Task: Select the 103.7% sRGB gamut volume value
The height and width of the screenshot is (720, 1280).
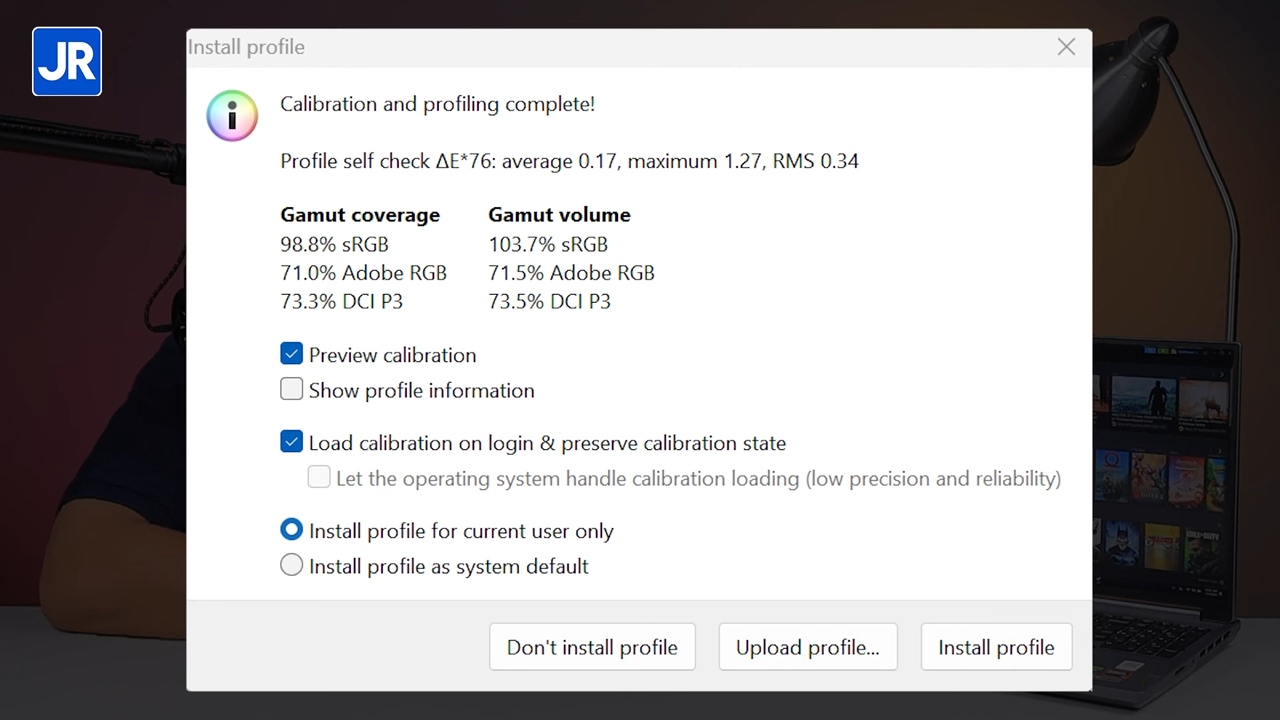Action: pyautogui.click(x=548, y=244)
